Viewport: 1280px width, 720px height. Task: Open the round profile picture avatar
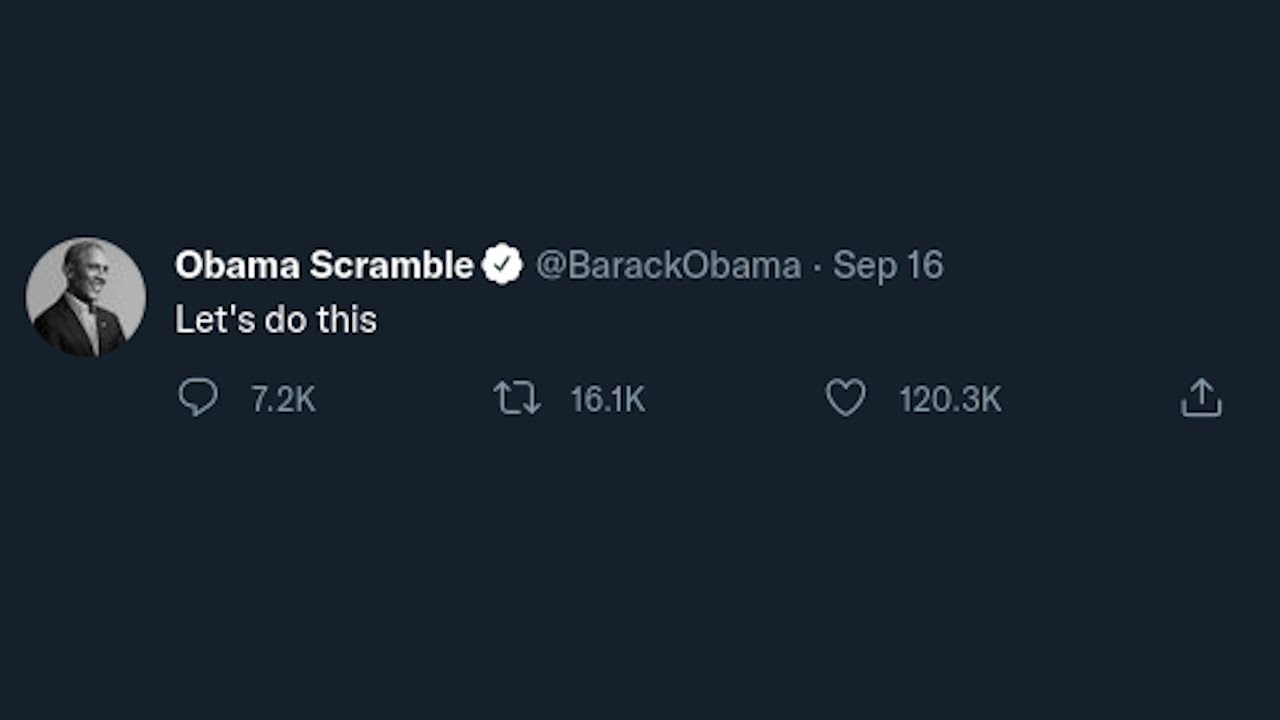coord(86,297)
